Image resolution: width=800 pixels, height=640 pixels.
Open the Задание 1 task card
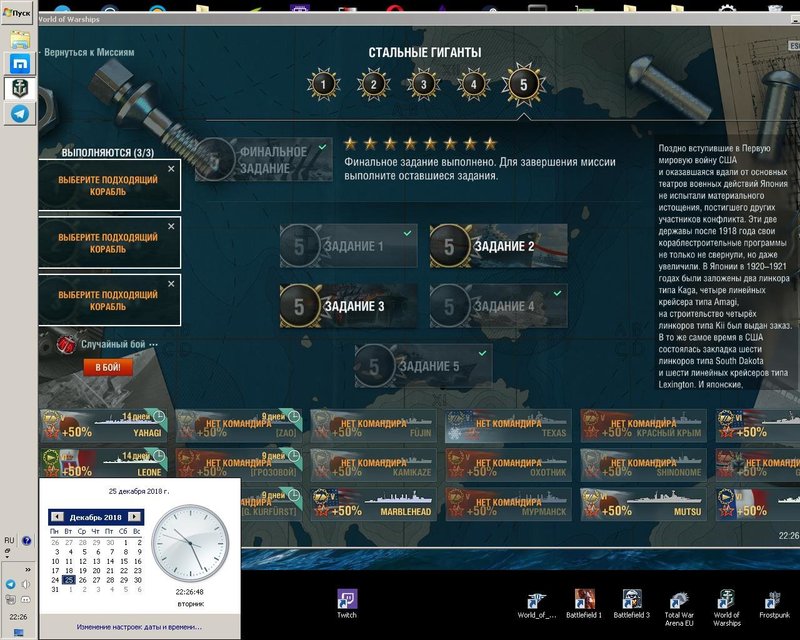point(348,246)
